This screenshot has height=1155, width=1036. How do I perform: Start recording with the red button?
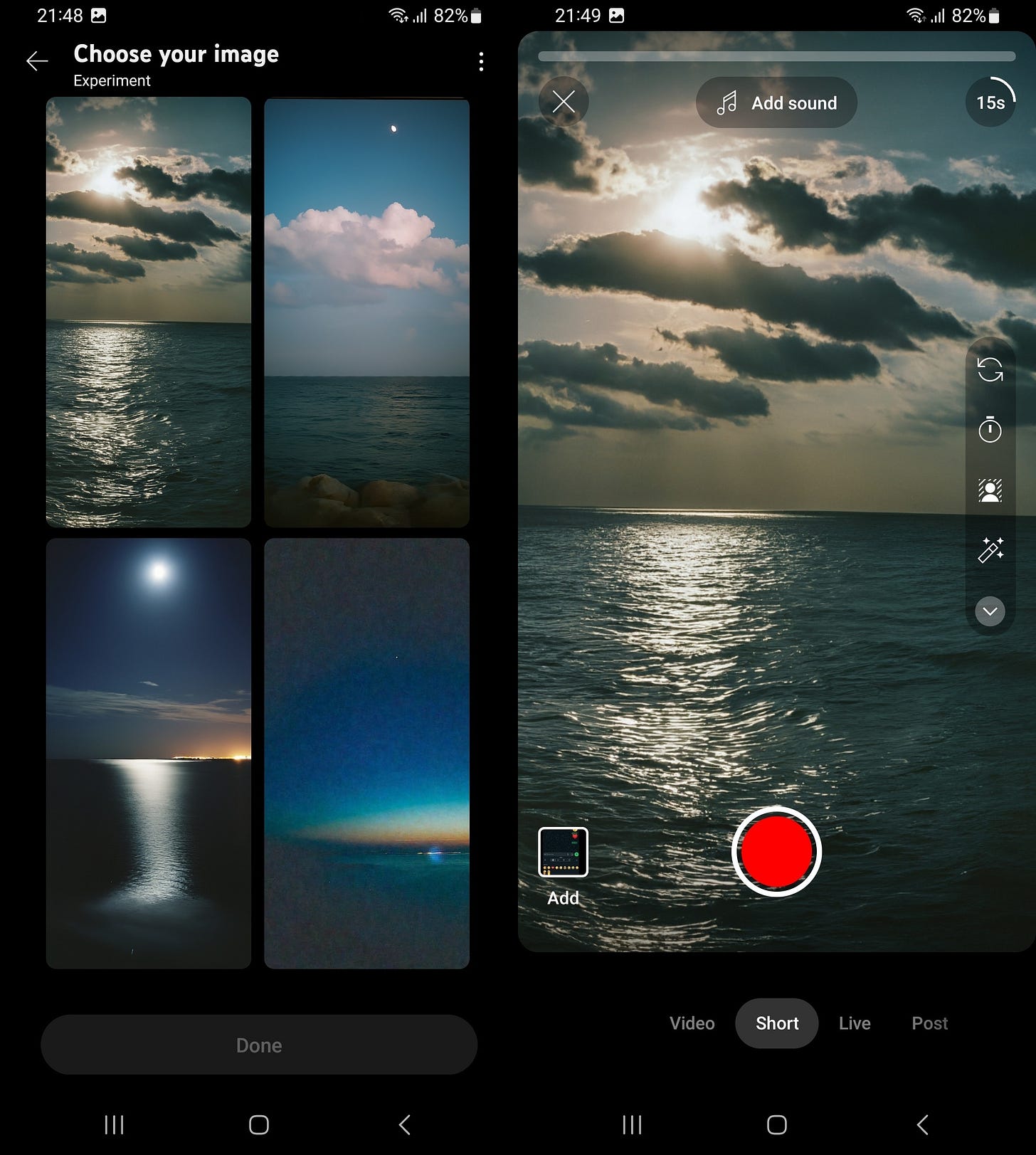click(776, 852)
